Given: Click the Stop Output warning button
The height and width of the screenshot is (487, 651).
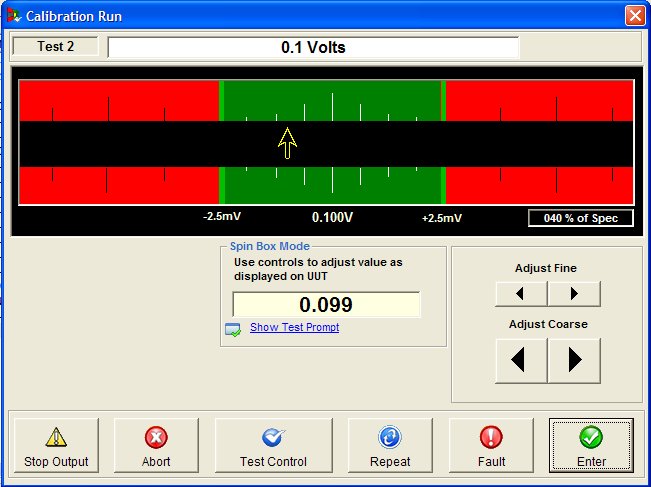Looking at the screenshot, I should click(57, 446).
